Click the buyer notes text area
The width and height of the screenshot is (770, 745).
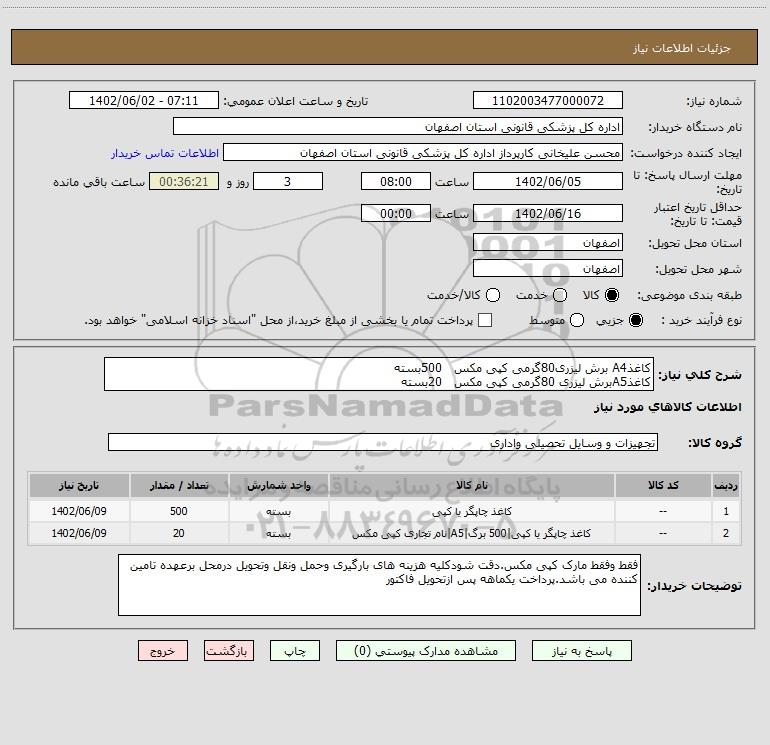[379, 584]
